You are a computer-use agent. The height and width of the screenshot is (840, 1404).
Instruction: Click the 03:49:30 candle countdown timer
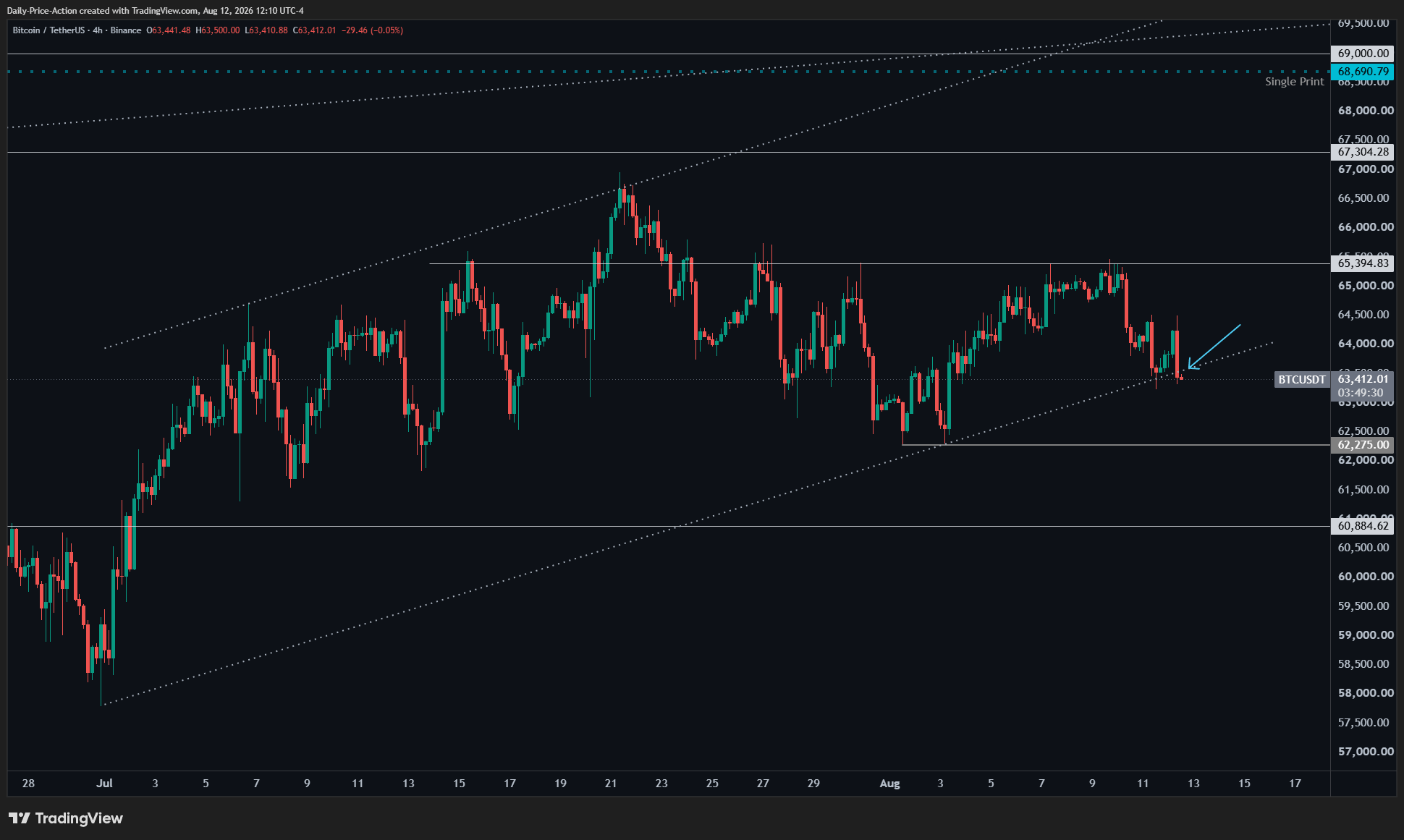click(1360, 393)
